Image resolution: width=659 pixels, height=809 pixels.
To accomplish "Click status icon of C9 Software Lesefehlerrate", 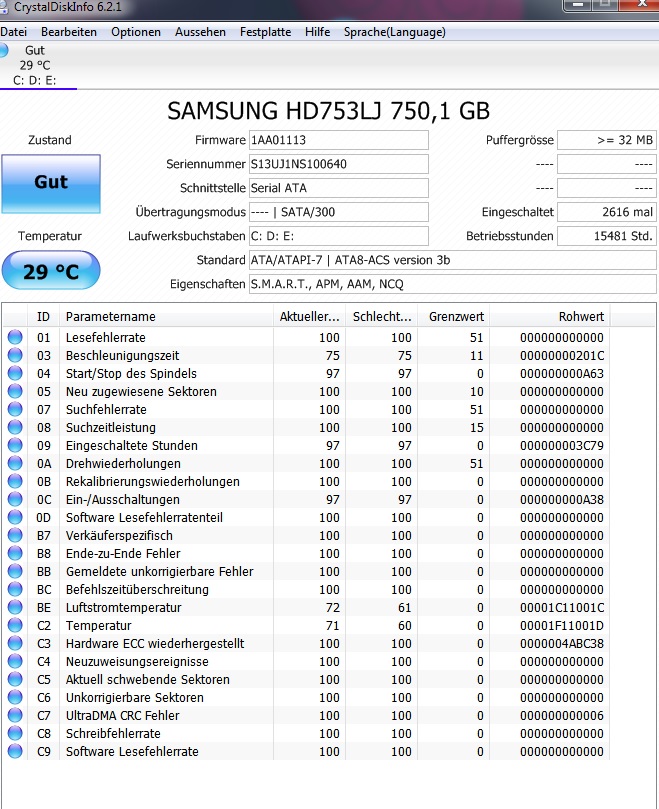I will [15, 752].
